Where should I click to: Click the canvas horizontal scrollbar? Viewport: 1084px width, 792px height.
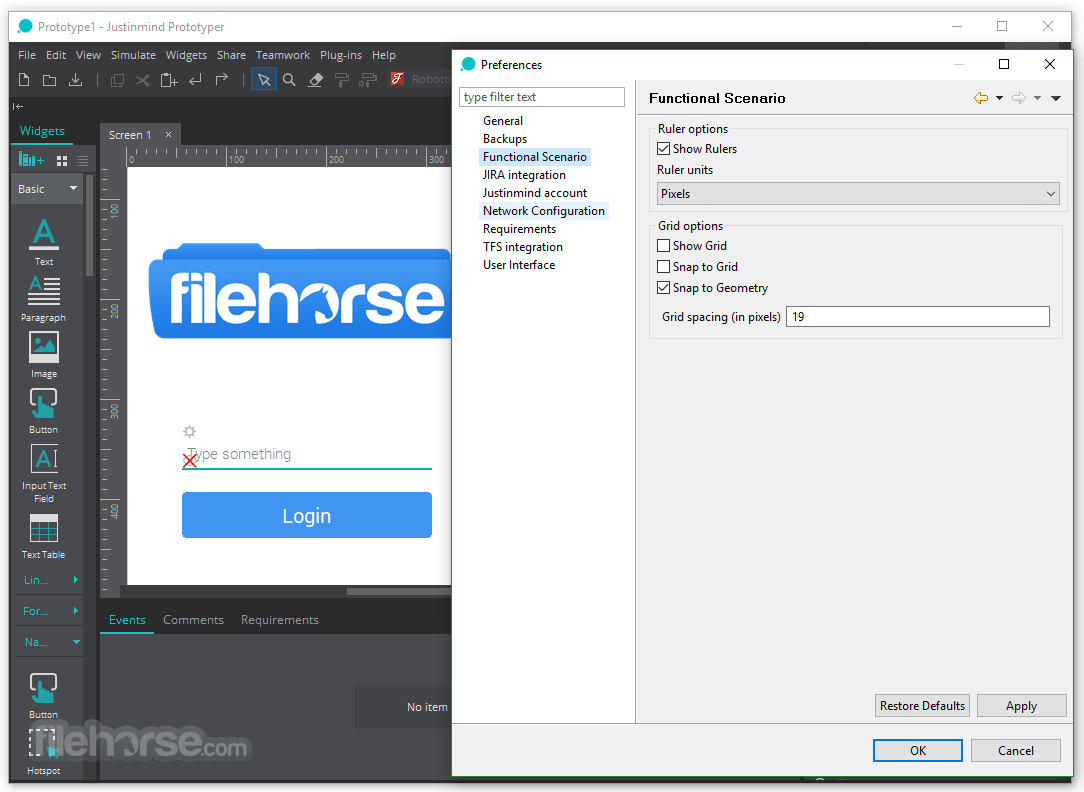tap(399, 591)
